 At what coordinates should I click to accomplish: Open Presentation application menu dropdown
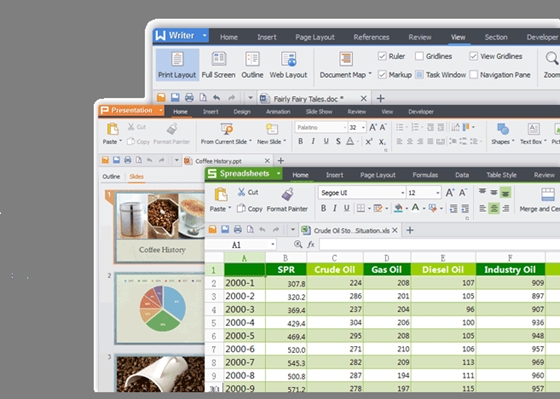[161, 110]
